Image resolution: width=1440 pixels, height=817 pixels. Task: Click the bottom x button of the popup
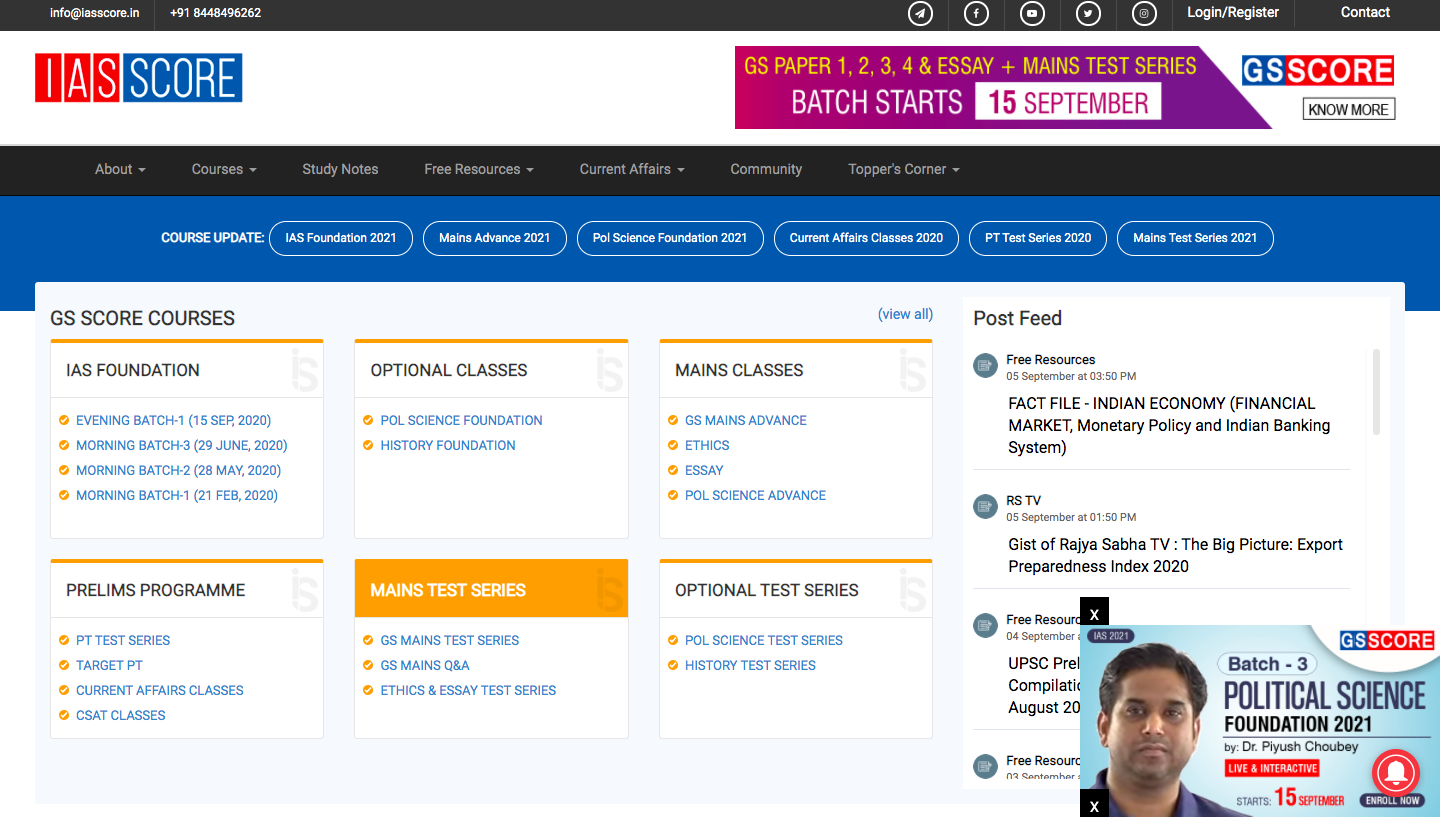(1094, 804)
